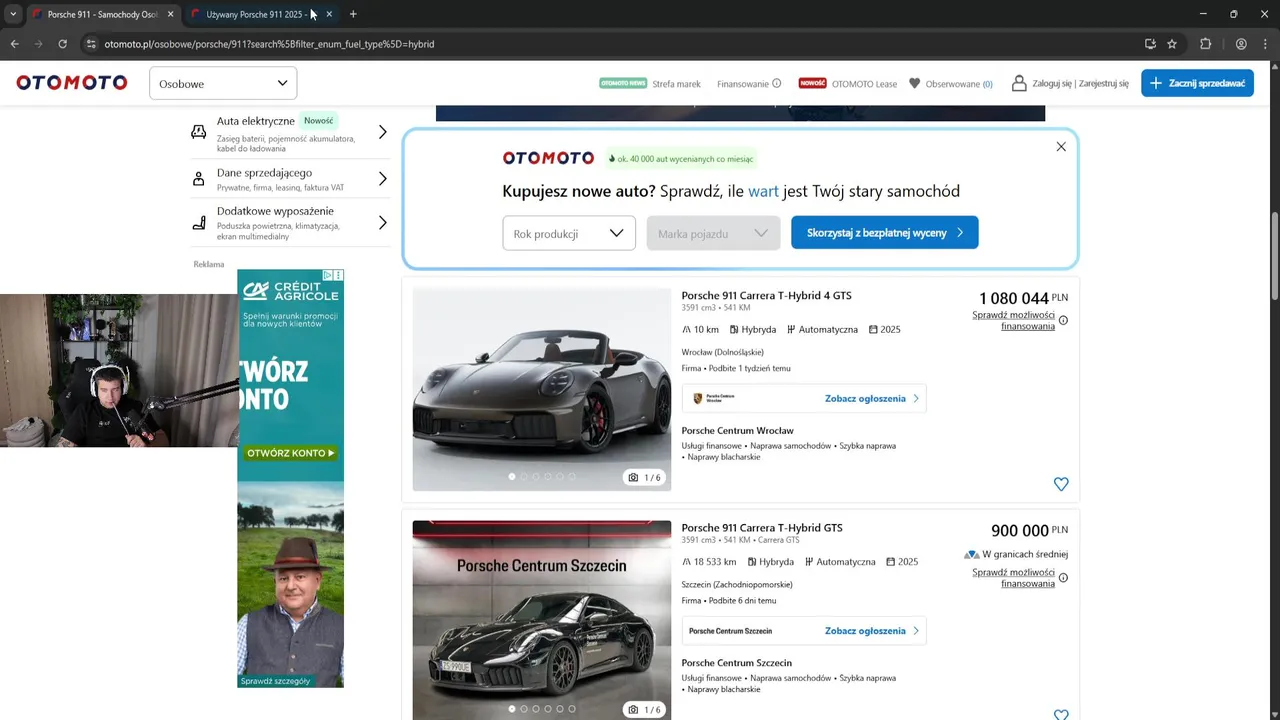Open a new browser tab
1280x720 pixels.
353,14
